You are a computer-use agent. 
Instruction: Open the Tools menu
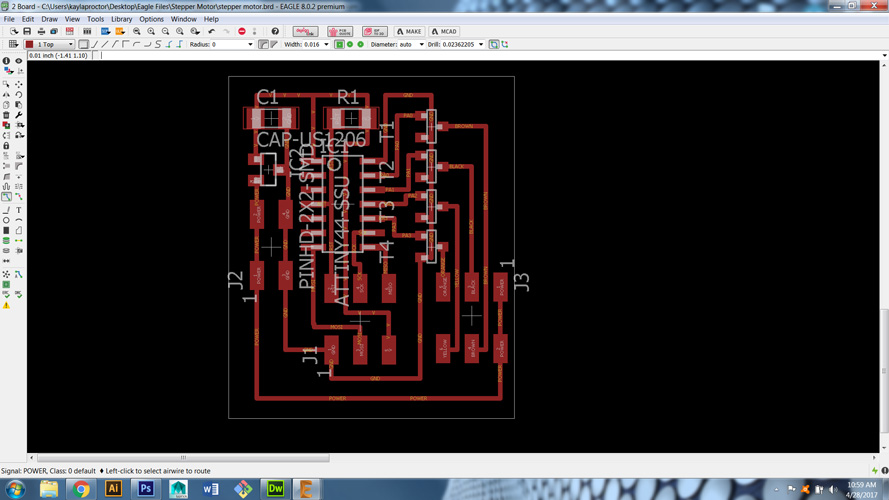tap(95, 19)
